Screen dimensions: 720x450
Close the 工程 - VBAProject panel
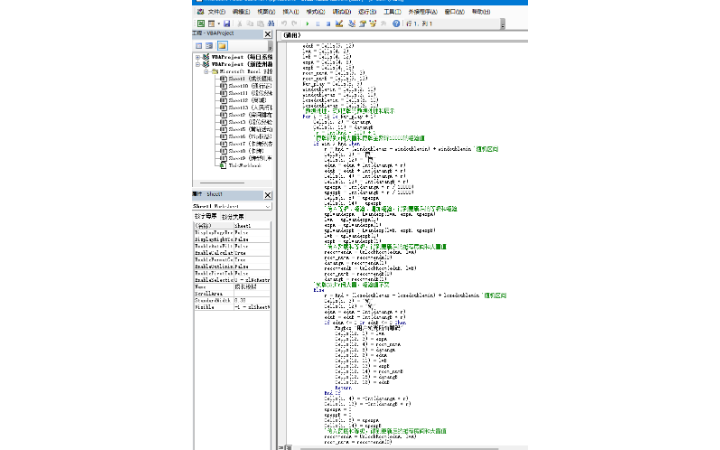click(x=269, y=33)
